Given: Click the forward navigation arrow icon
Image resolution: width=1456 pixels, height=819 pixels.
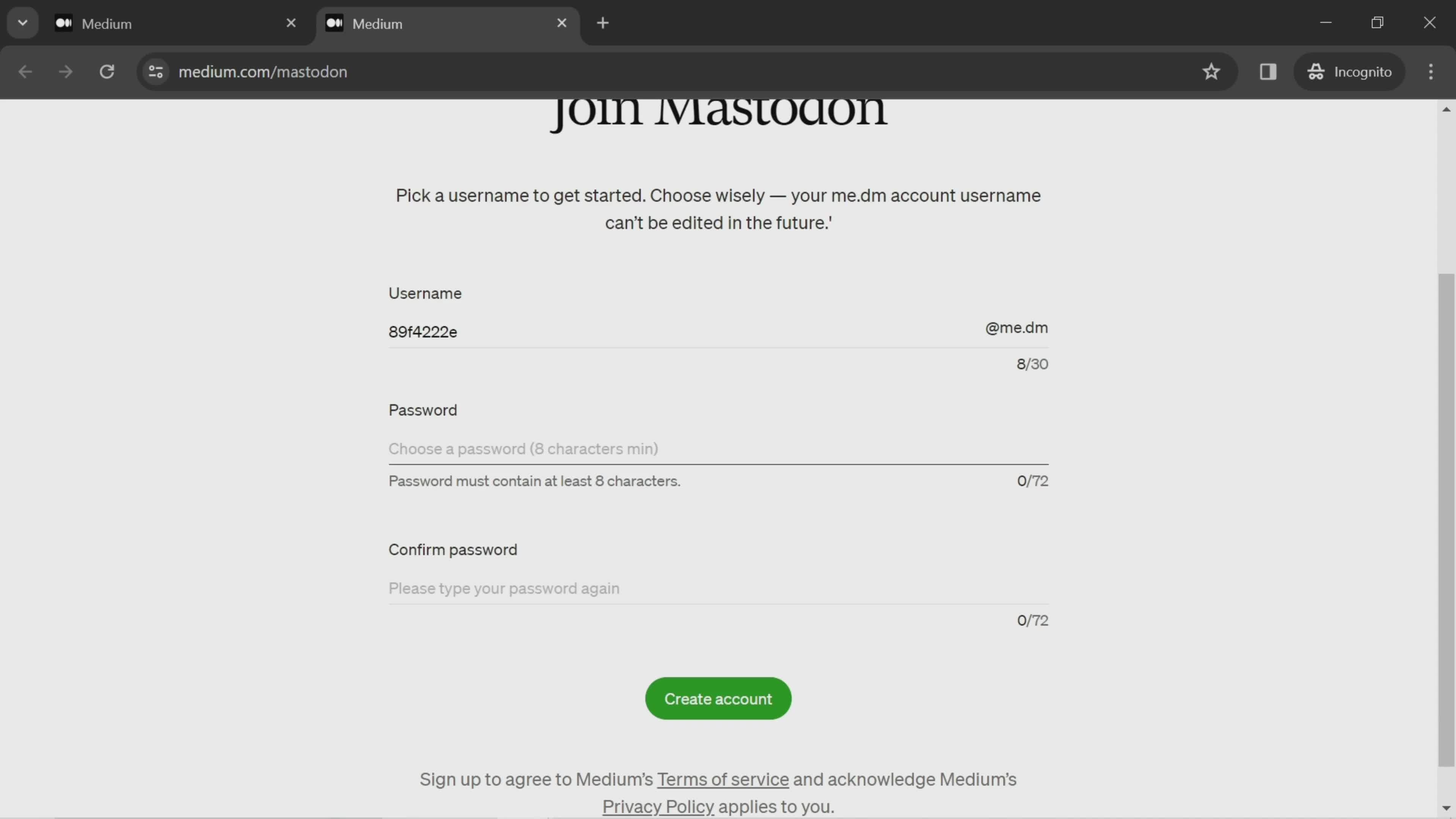Looking at the screenshot, I should [x=64, y=71].
